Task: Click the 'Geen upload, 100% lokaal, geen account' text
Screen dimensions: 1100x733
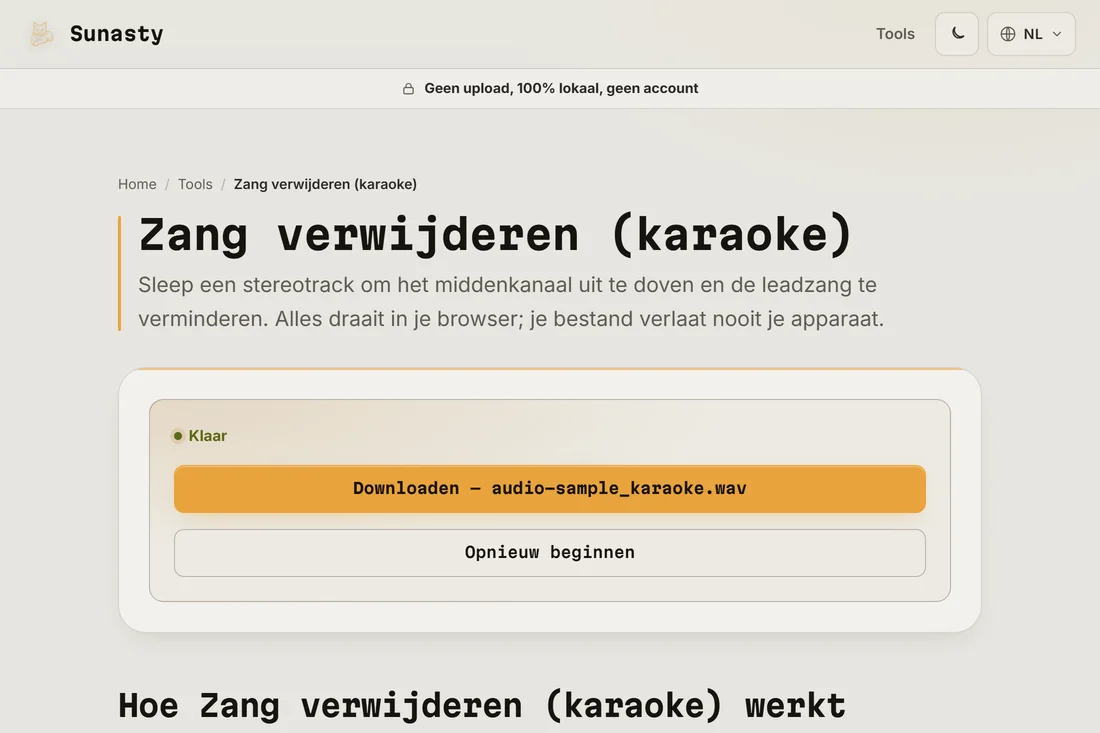Action: point(561,88)
